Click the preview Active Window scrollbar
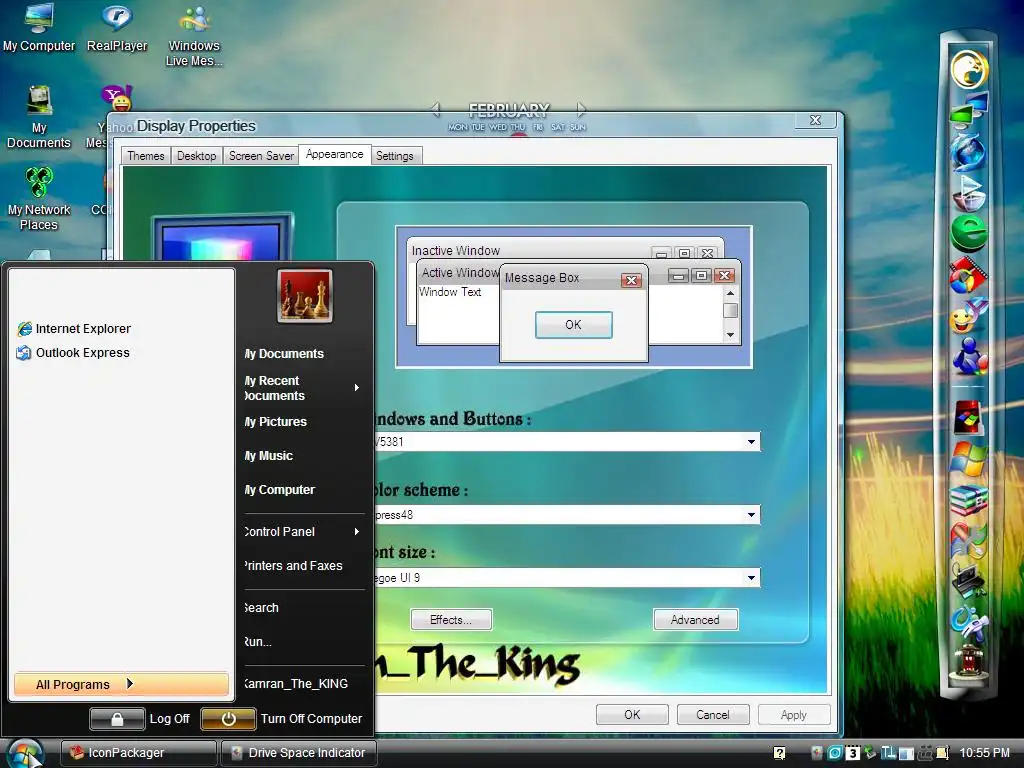 point(730,313)
